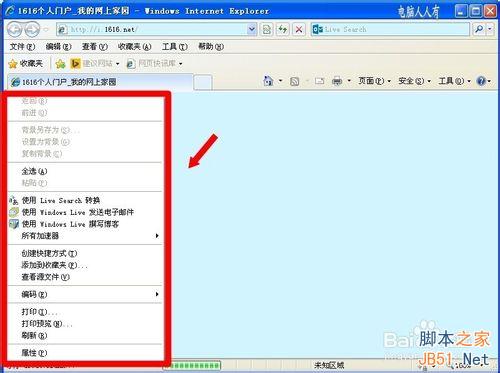Open the 工具(T) menu in menu bar
This screenshot has height=373, width=500.
[175, 47]
